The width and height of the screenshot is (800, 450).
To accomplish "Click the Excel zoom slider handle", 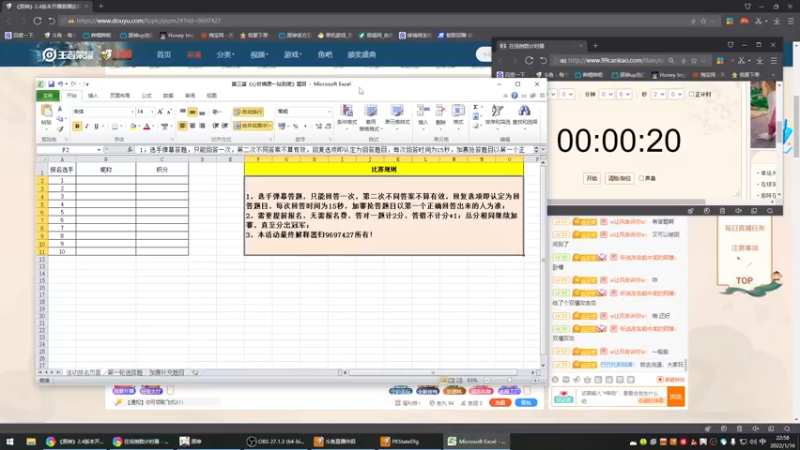I will click(x=509, y=380).
